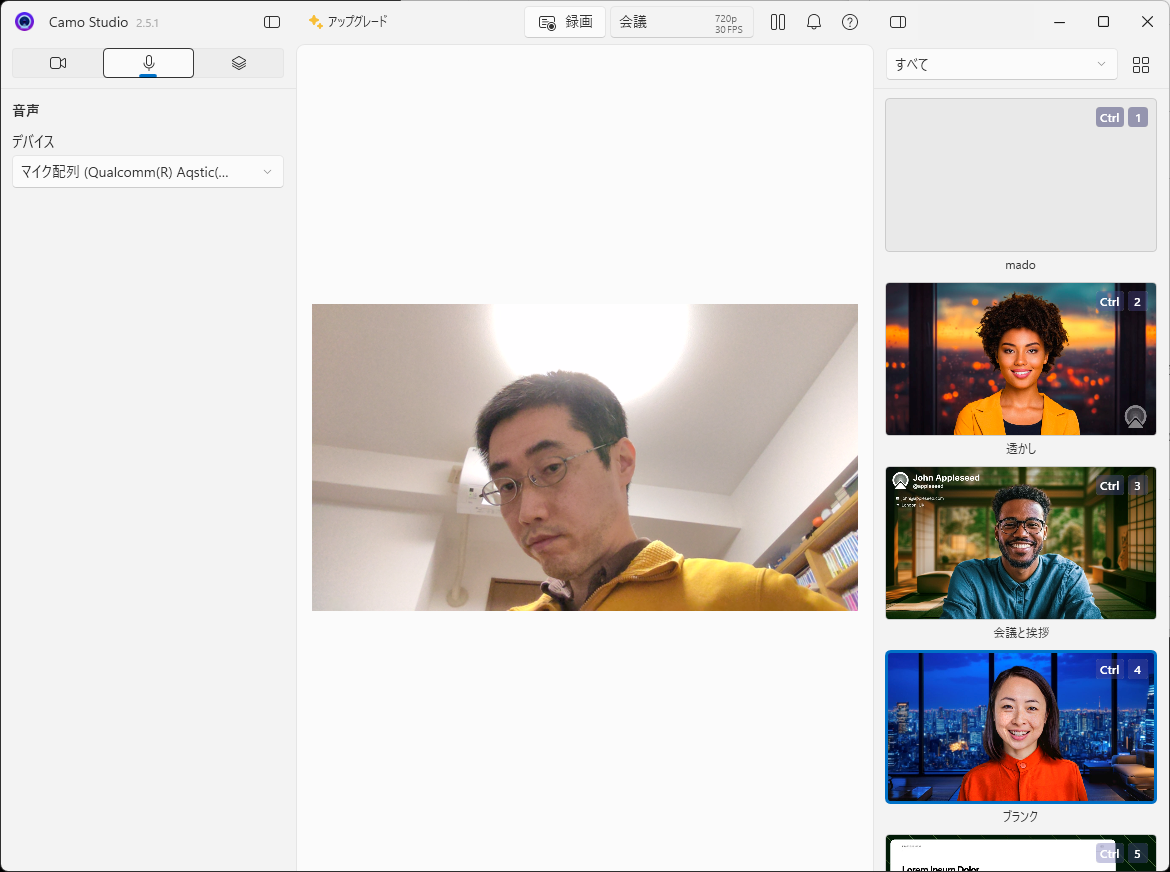The width and height of the screenshot is (1170, 872).
Task: Click the アップグレード upgrade button
Action: 348,22
